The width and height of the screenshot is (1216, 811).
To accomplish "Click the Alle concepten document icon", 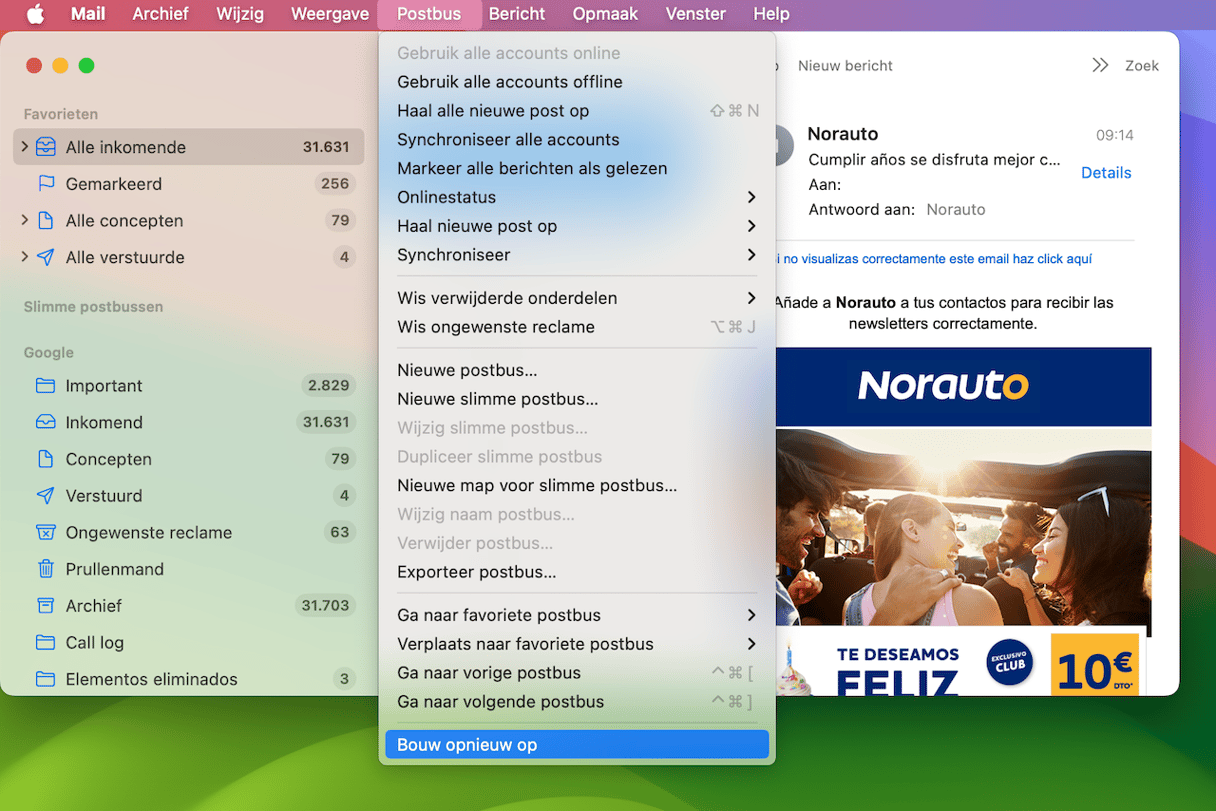I will click(x=45, y=221).
